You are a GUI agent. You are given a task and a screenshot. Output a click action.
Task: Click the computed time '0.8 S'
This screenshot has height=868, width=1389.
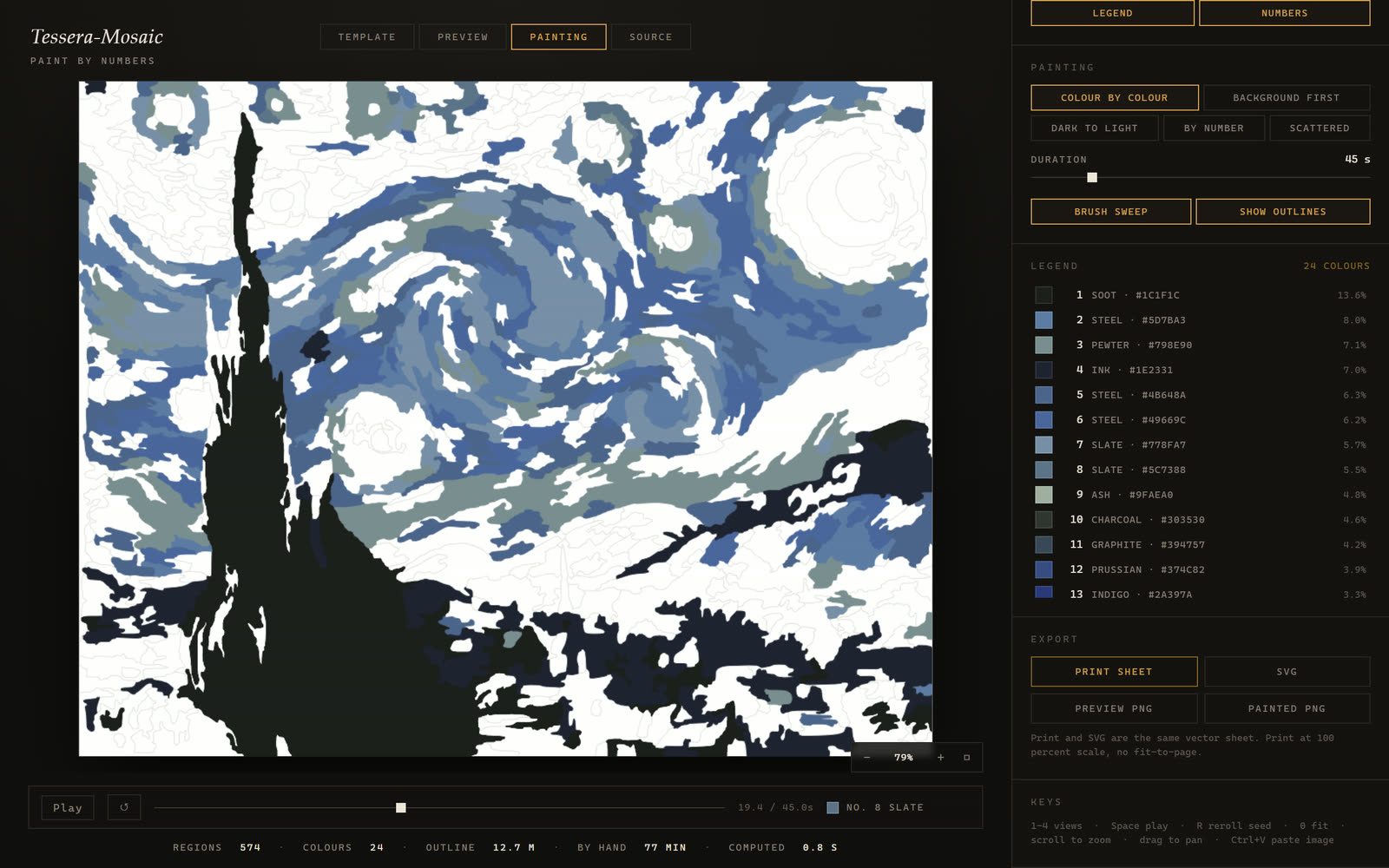coord(820,847)
